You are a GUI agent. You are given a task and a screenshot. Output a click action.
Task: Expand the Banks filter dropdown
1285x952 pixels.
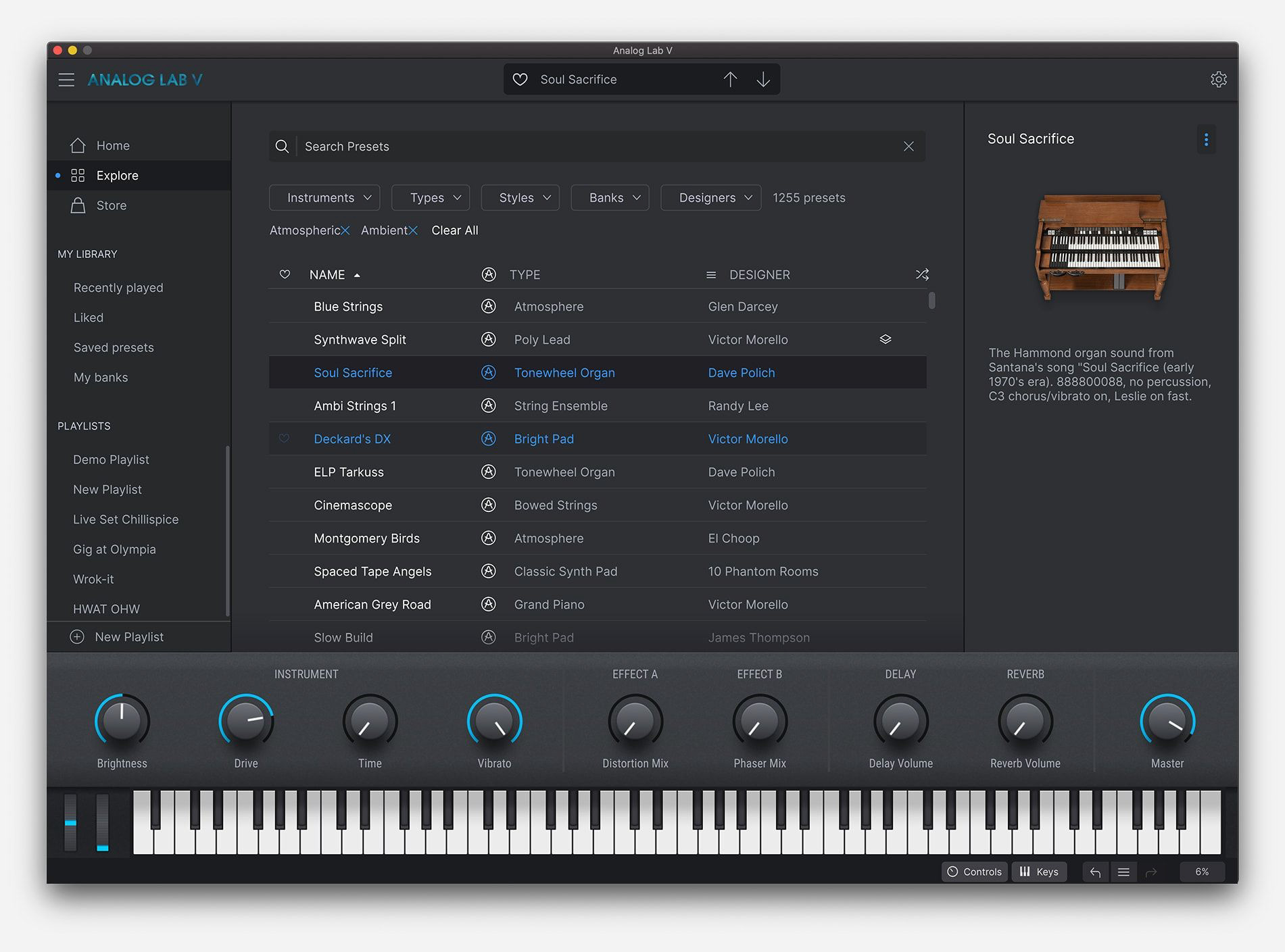(610, 198)
